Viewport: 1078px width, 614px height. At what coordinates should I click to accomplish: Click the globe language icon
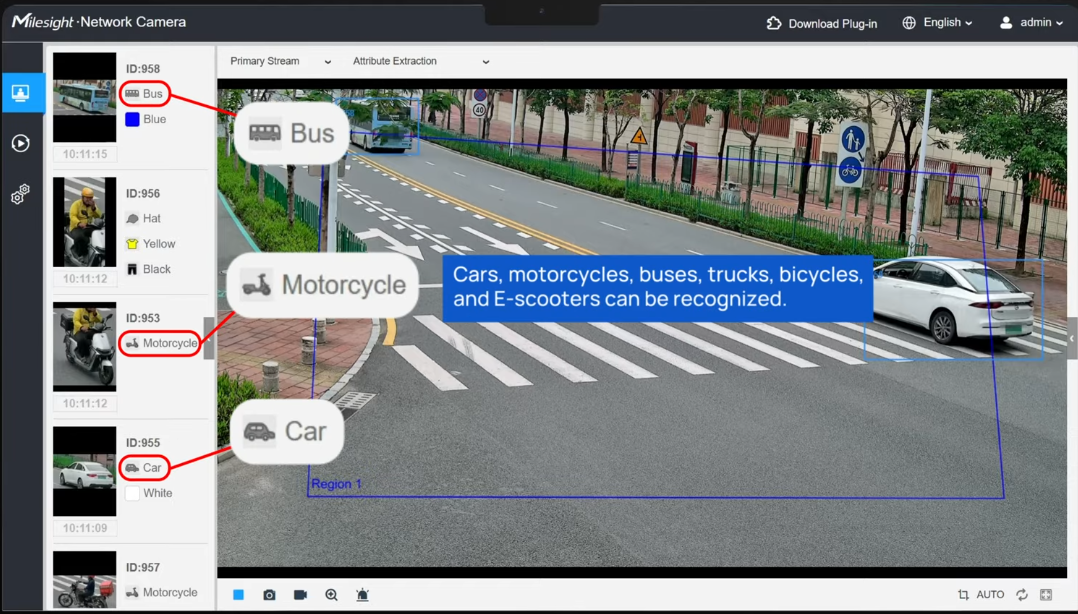pos(909,23)
